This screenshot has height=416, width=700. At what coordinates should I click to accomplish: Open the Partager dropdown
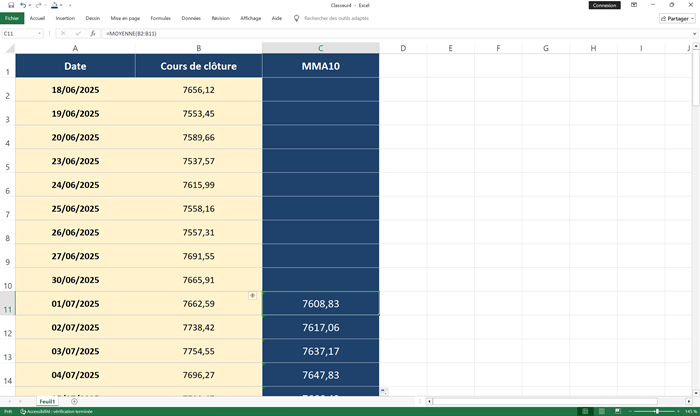pos(676,18)
